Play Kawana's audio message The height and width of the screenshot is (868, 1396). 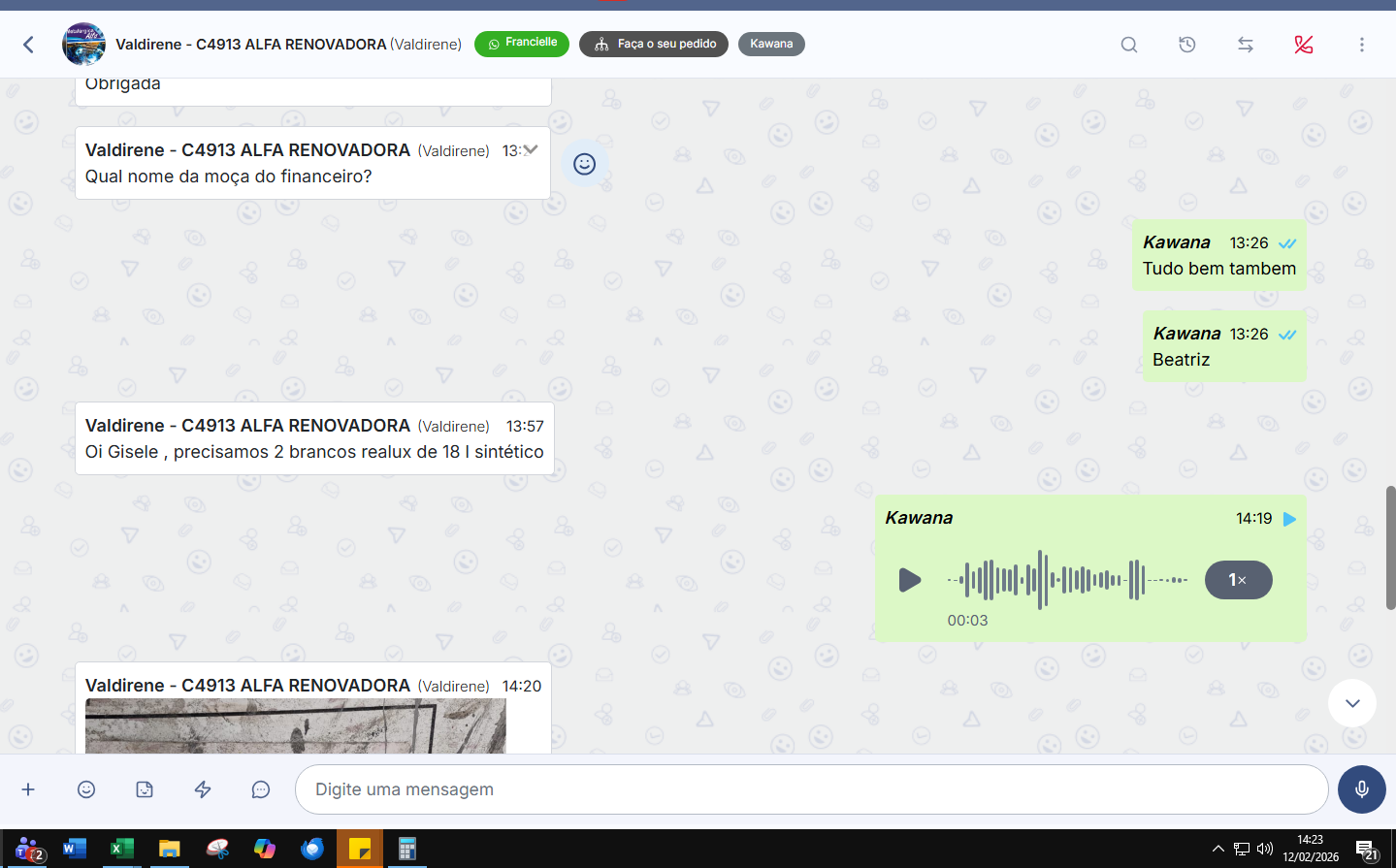pos(909,580)
